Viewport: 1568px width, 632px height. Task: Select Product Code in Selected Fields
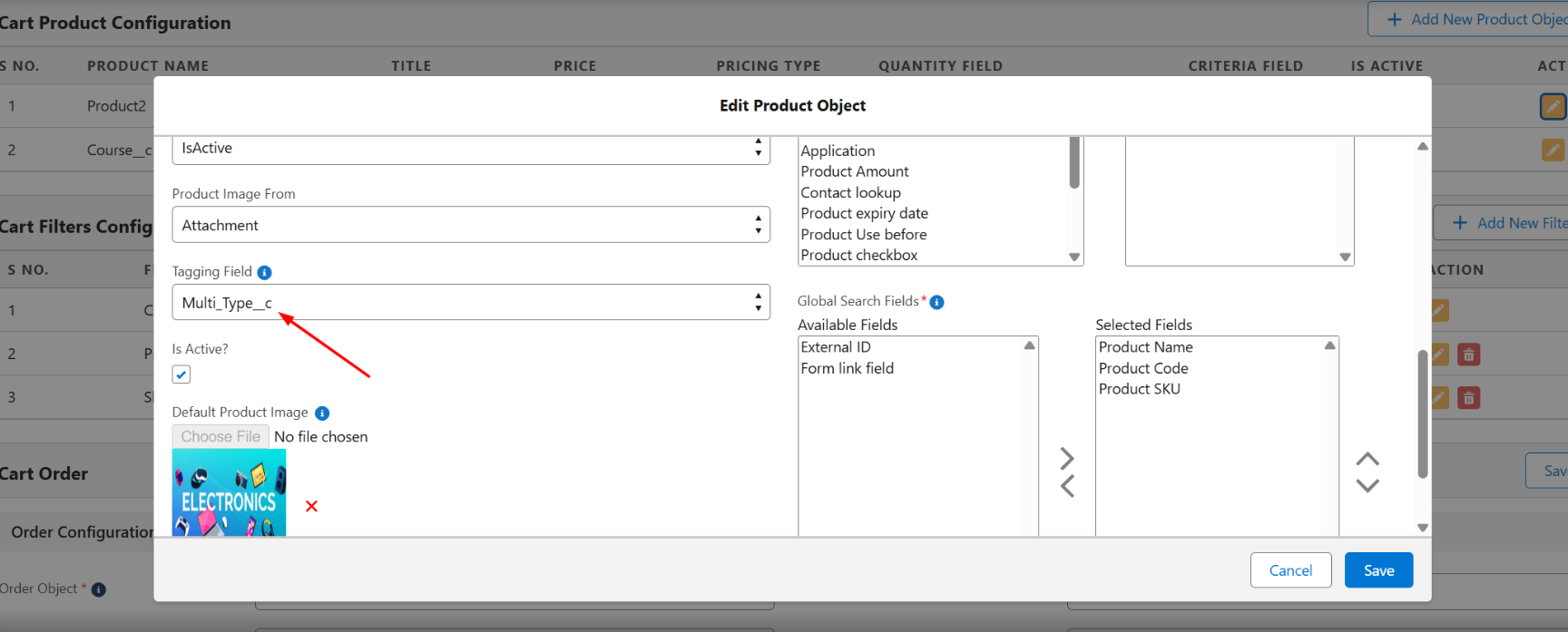coord(1143,368)
